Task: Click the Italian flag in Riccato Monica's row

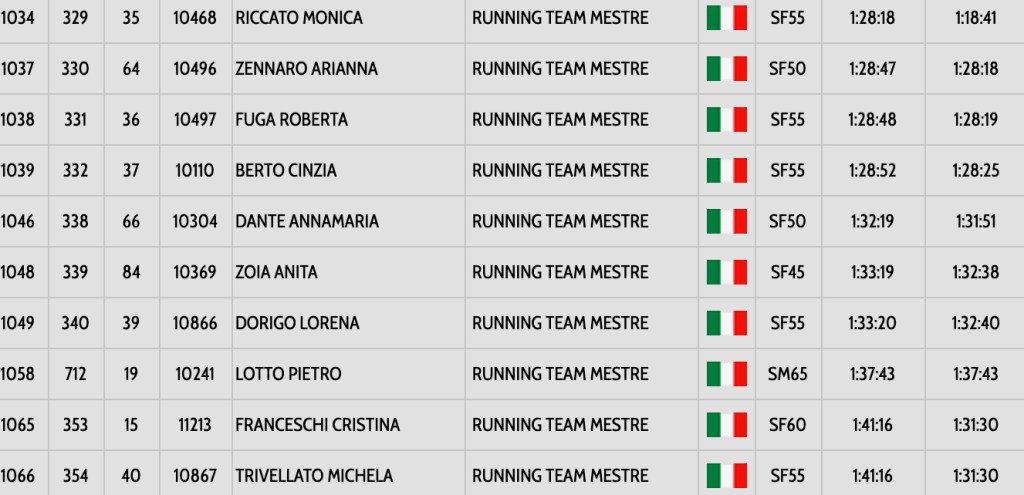Action: [727, 18]
